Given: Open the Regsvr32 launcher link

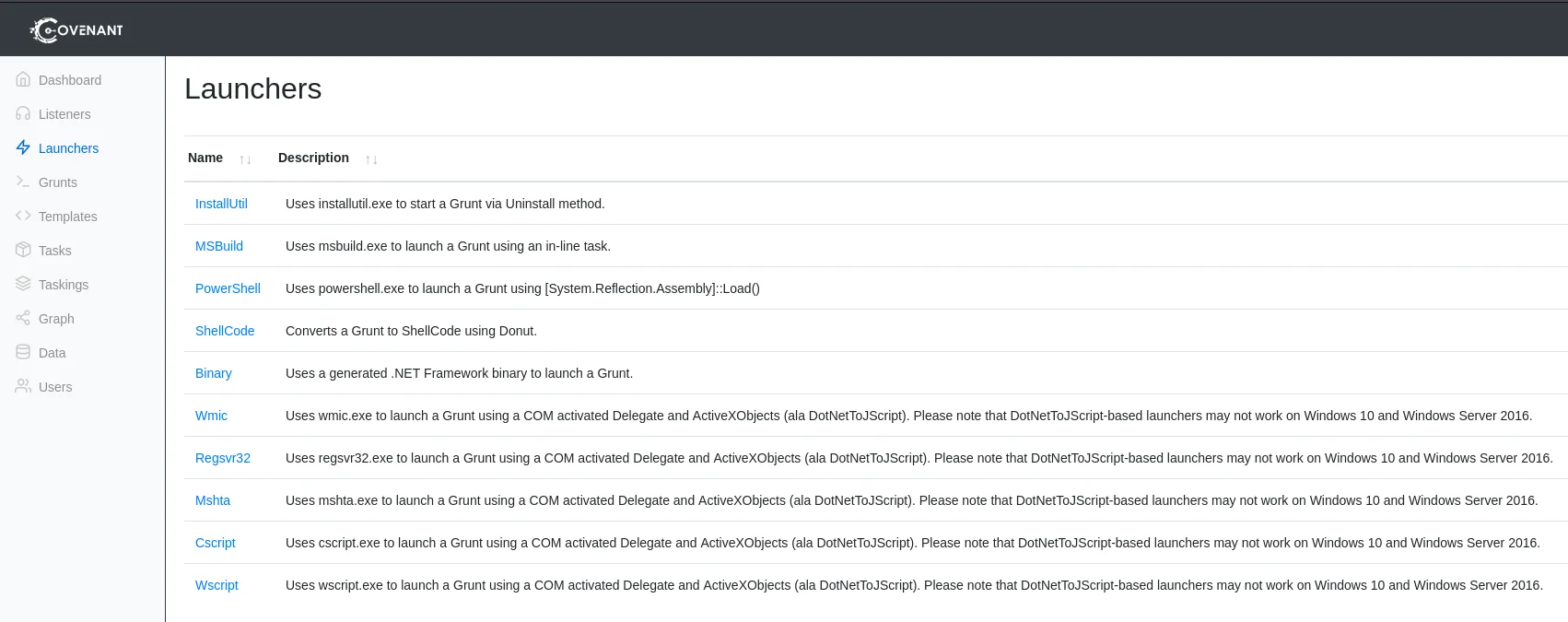Looking at the screenshot, I should (223, 458).
